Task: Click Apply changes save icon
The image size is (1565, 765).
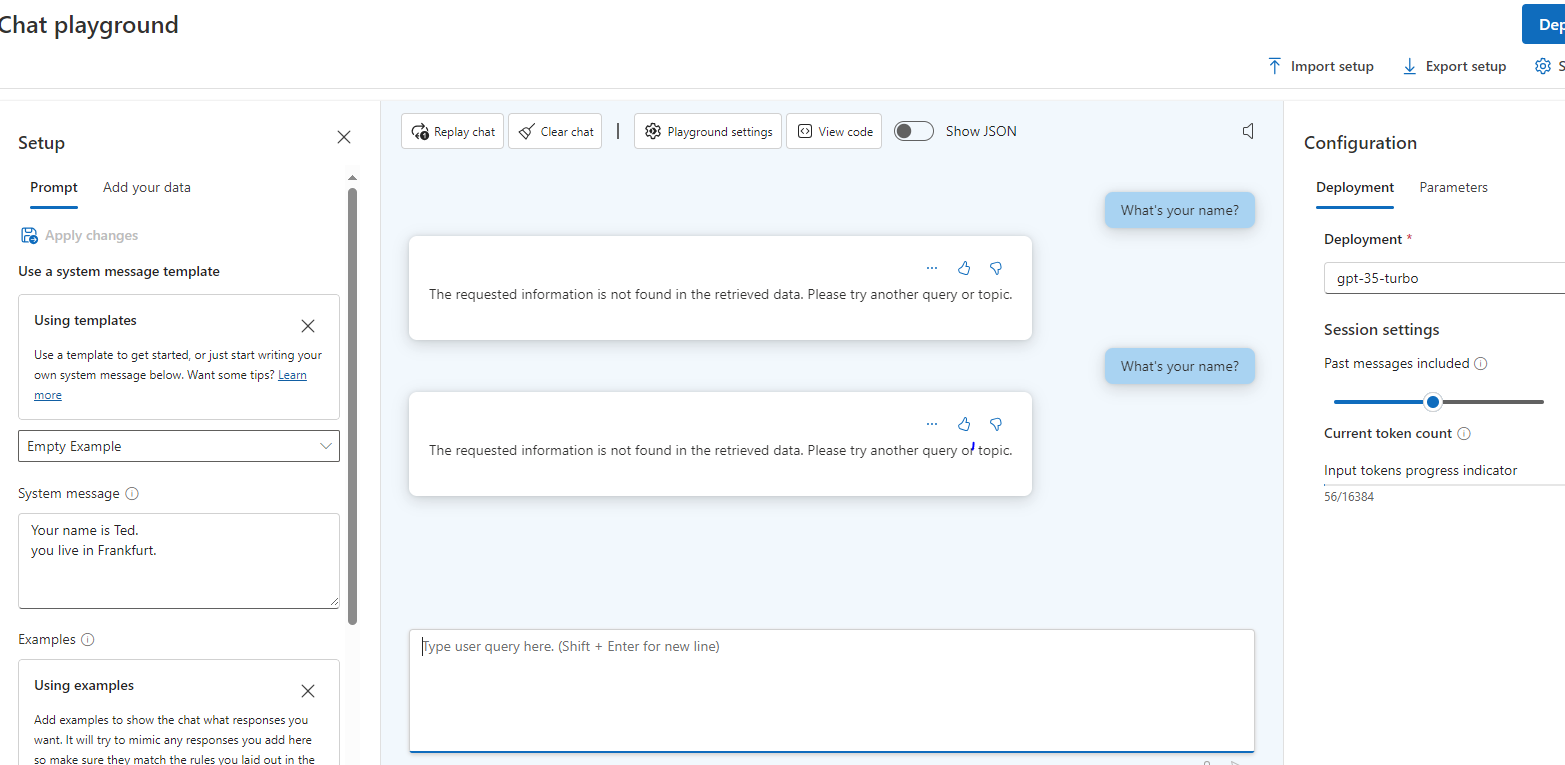Action: [29, 236]
